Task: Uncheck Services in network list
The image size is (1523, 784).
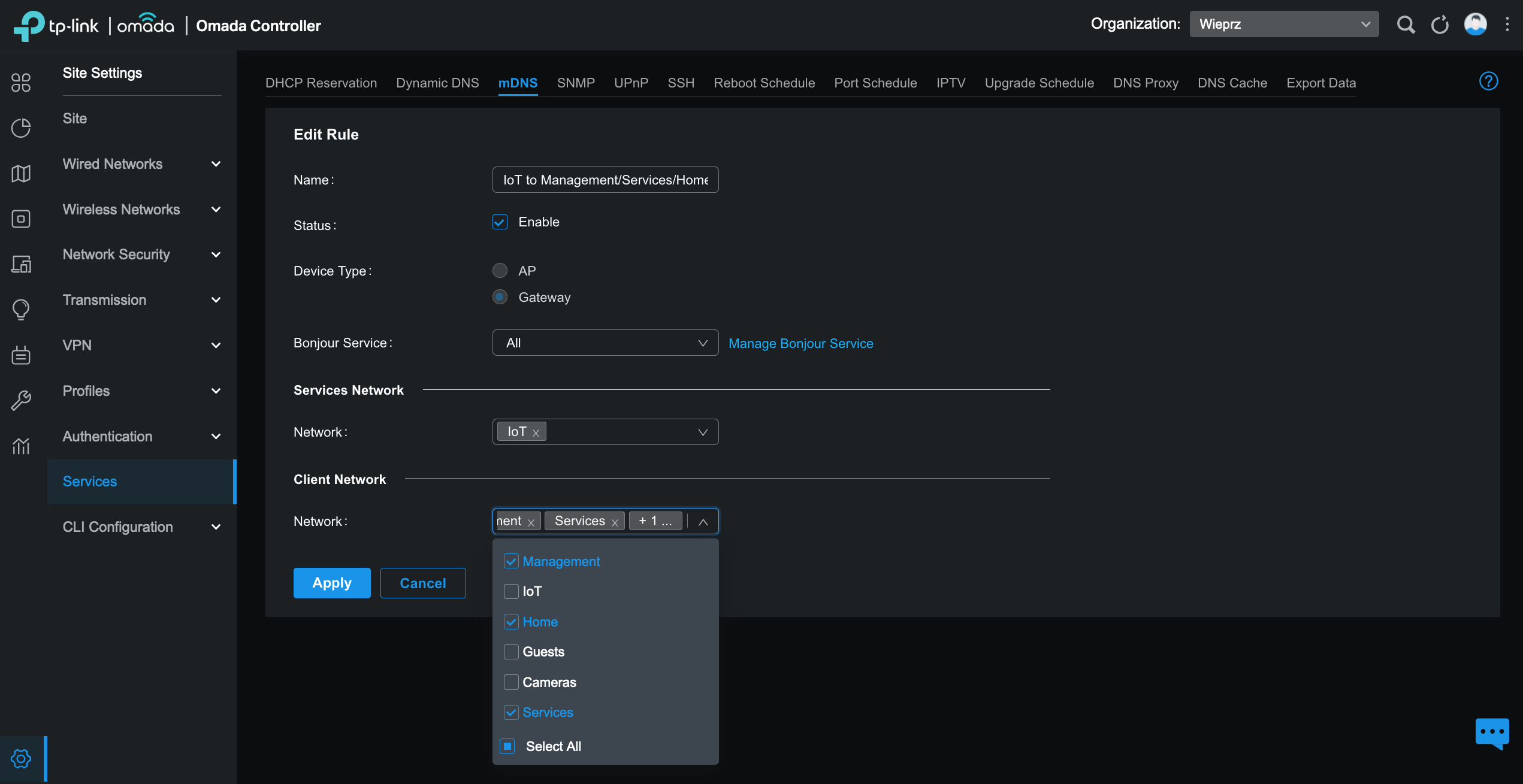Action: pos(511,713)
